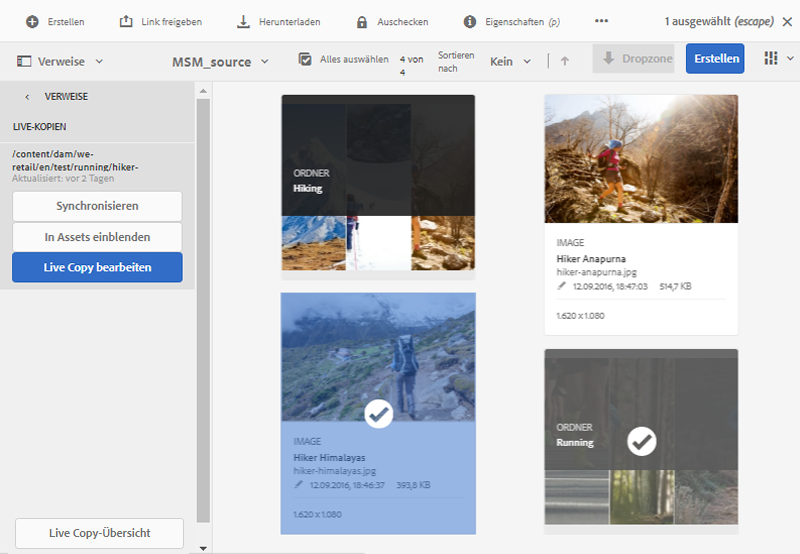Viewport: 800px width, 554px height.
Task: Click the 393,8 KB file size text
Action: pos(413,485)
